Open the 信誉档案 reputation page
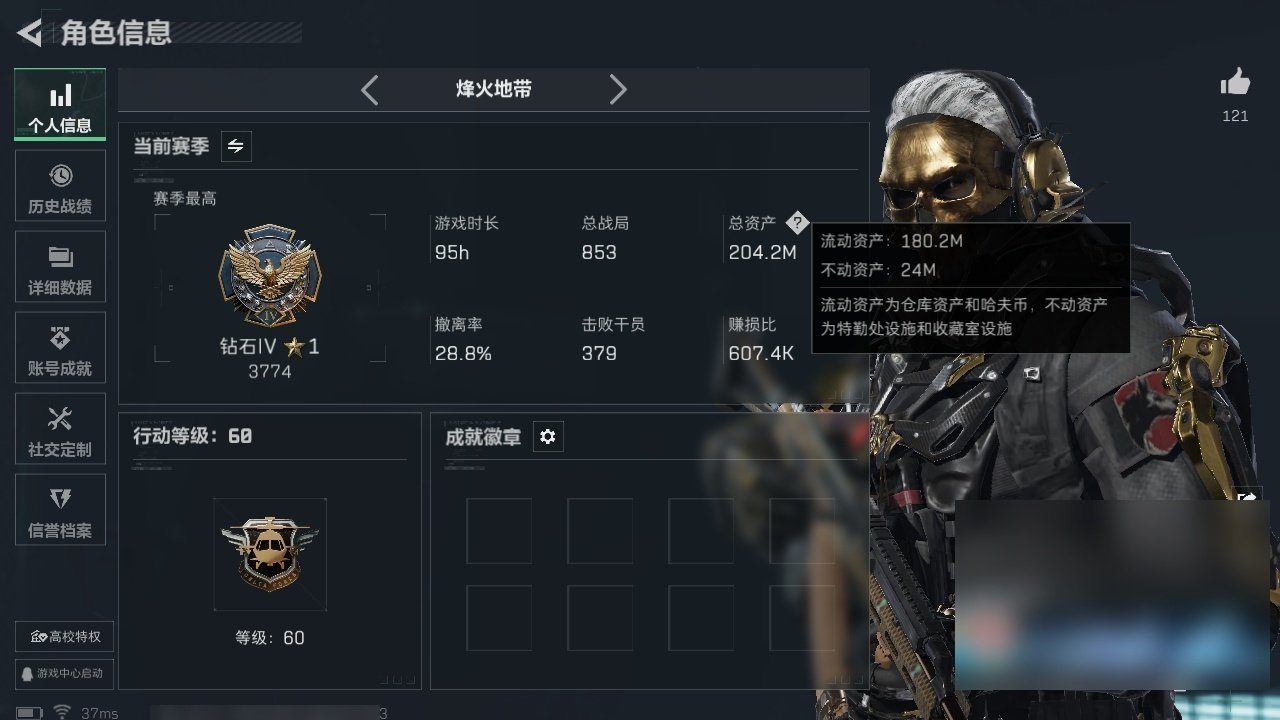1280x720 pixels. coord(60,510)
